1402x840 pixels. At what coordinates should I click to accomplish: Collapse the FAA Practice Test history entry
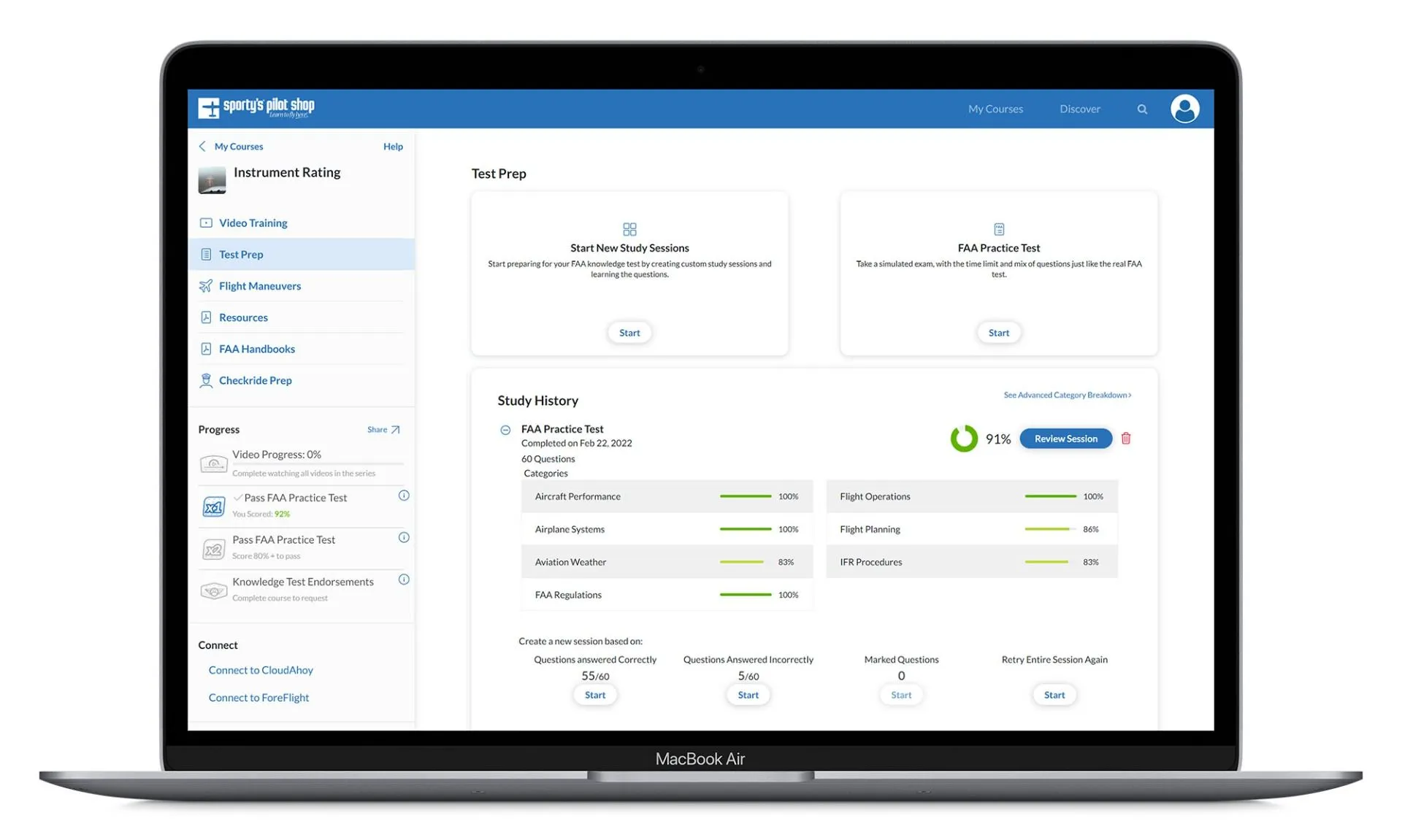pos(505,430)
